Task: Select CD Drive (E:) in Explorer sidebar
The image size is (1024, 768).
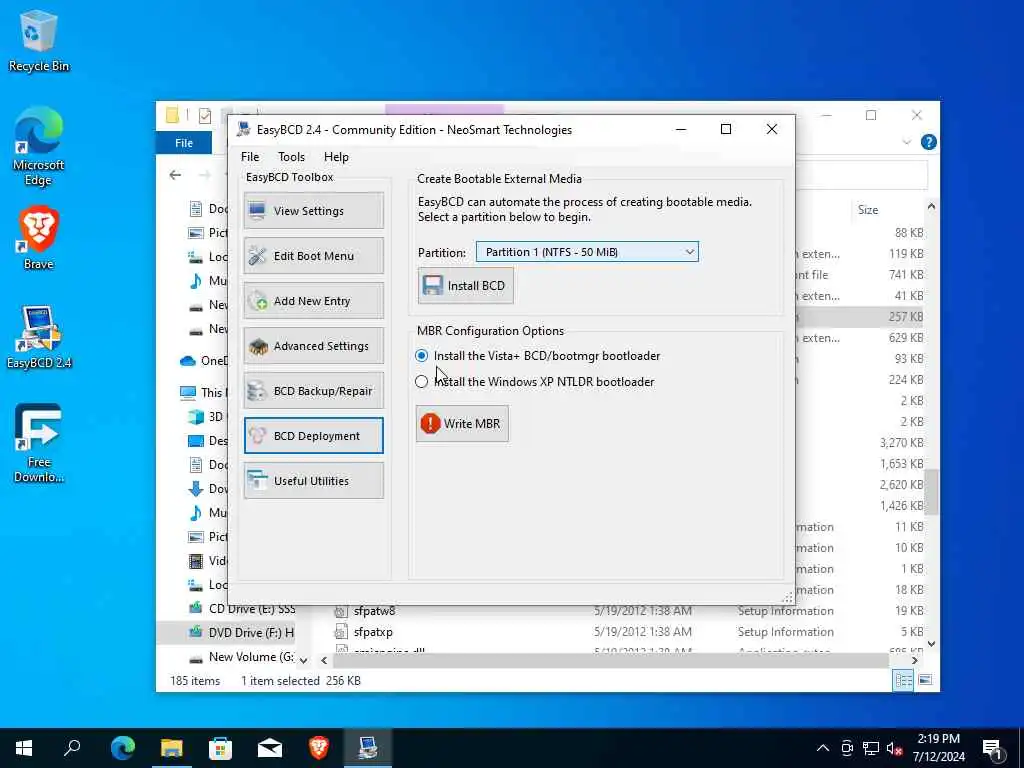Action: 242,609
